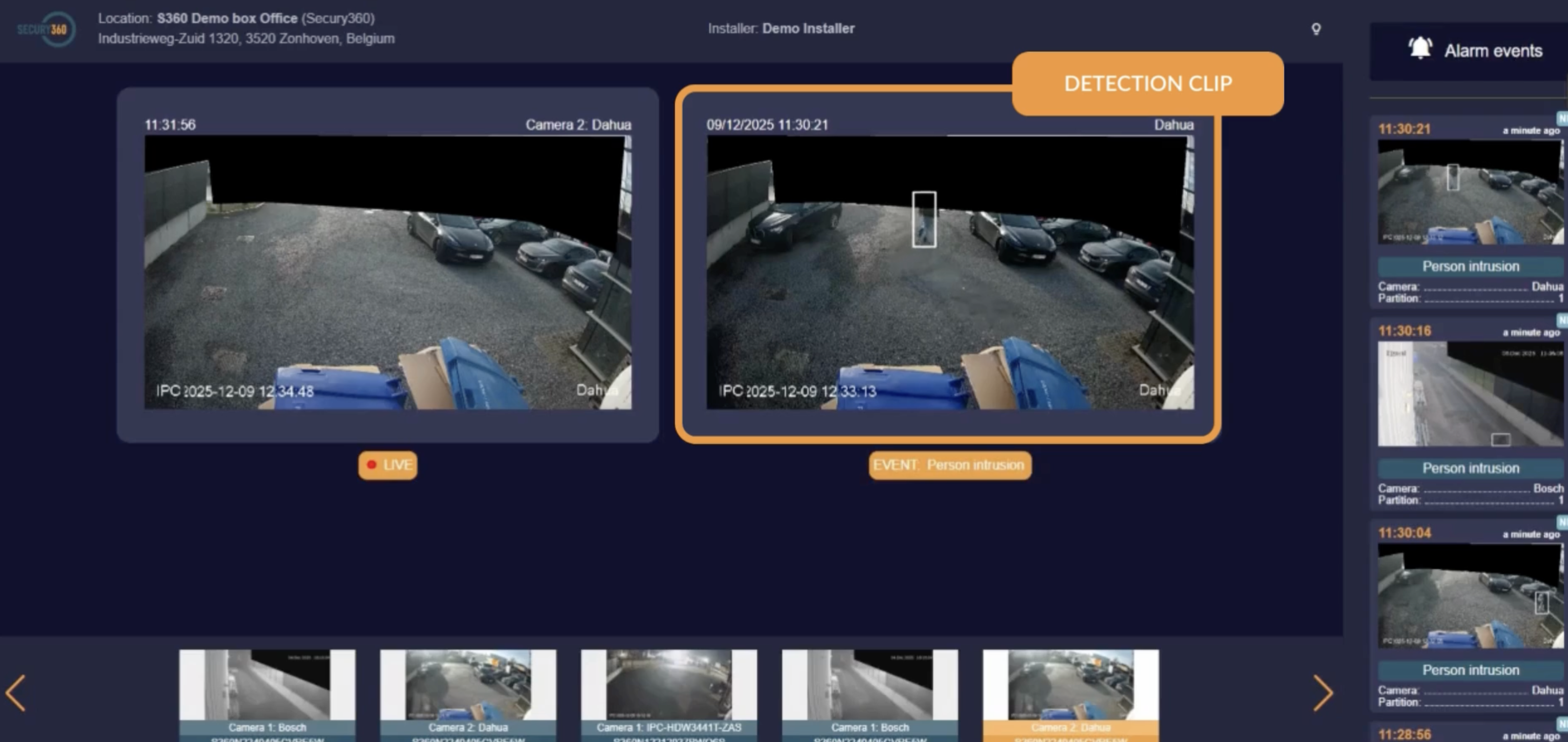Select the Camera 1: IPC-HDW3441T-ZAS thumbnail

click(669, 695)
